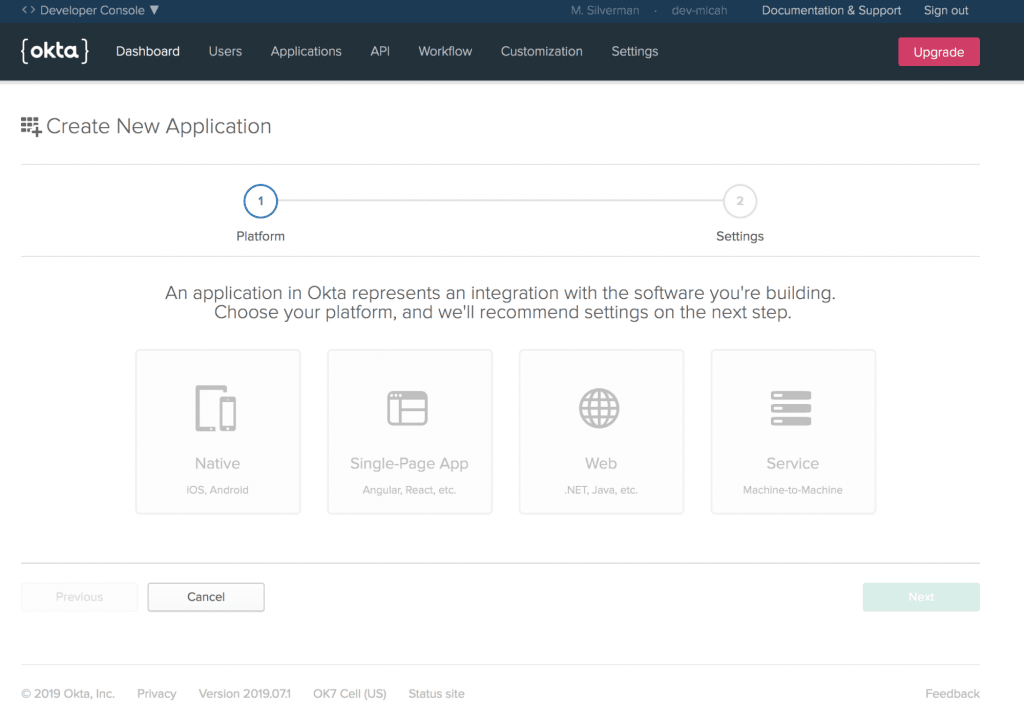Click the Sign out link
The width and height of the screenshot is (1024, 721).
[946, 10]
